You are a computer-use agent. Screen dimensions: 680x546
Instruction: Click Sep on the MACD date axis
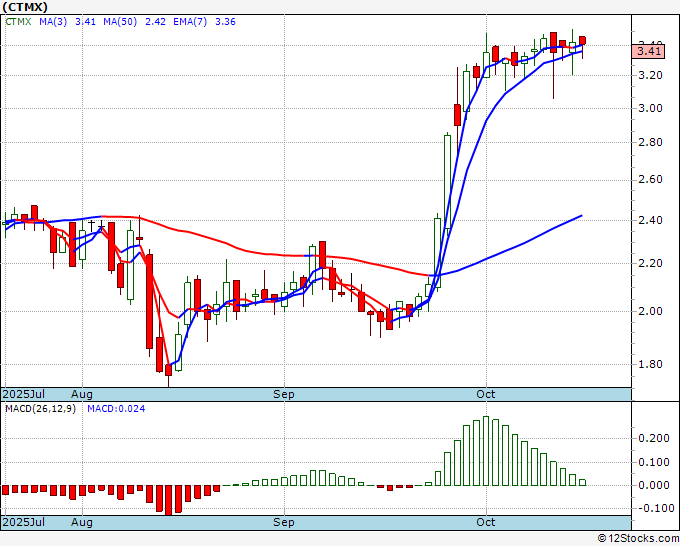284,522
